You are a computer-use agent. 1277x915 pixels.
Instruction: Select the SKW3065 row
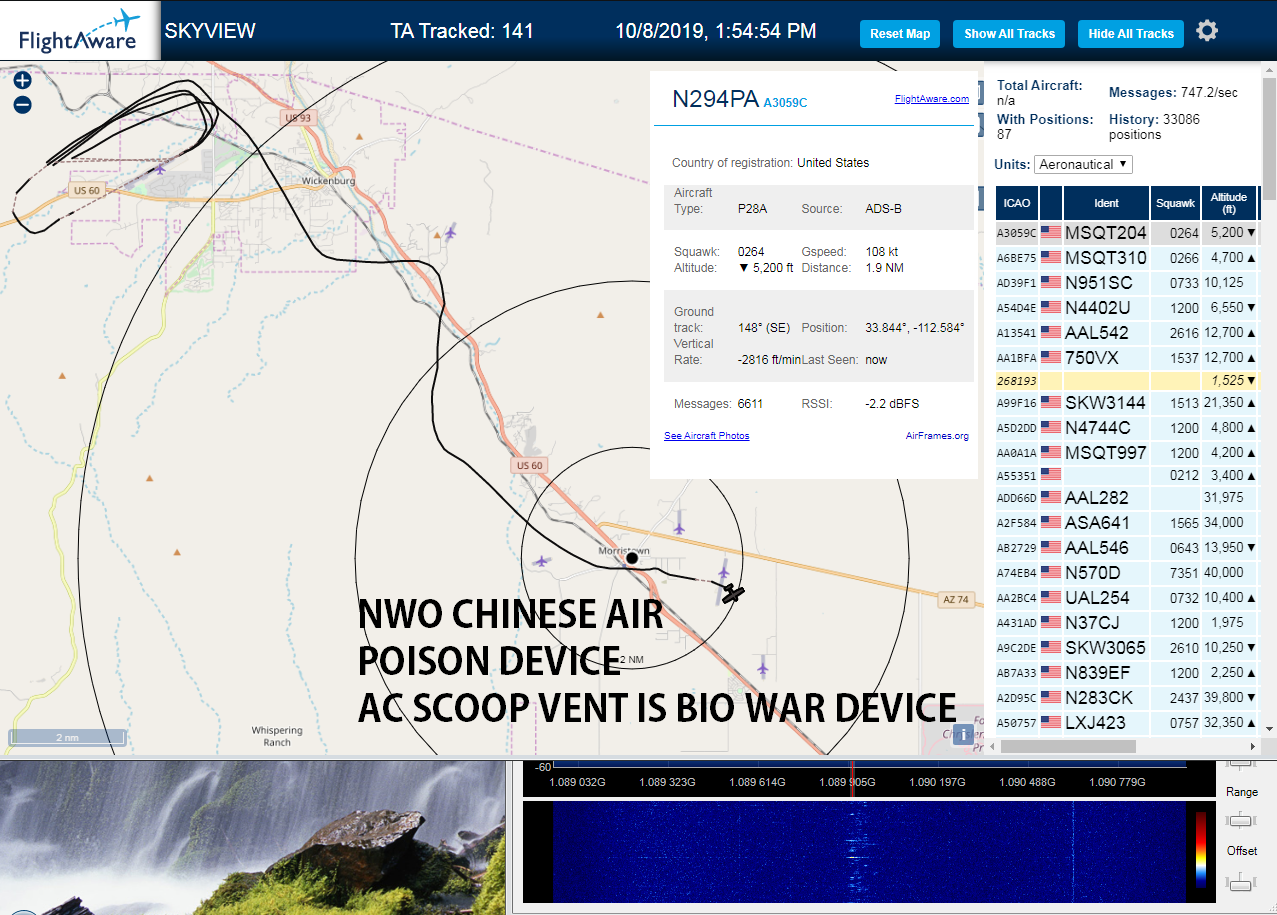coord(1126,647)
